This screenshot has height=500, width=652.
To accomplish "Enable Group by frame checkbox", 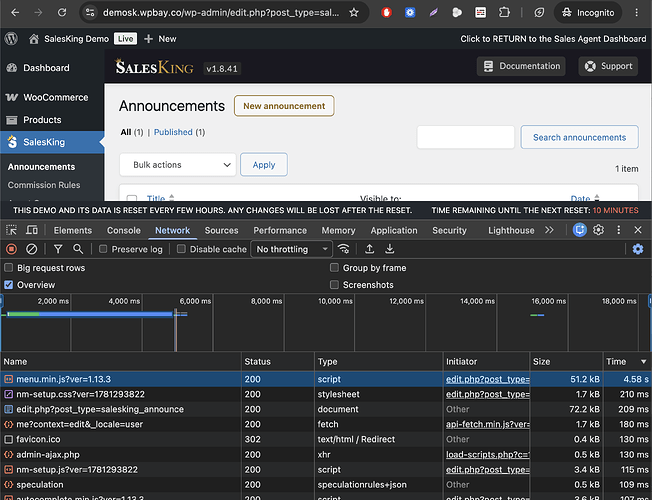I will pos(334,267).
